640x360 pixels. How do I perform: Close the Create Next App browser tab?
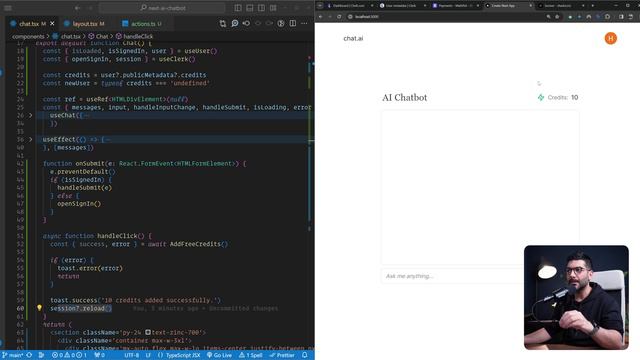pos(531,6)
